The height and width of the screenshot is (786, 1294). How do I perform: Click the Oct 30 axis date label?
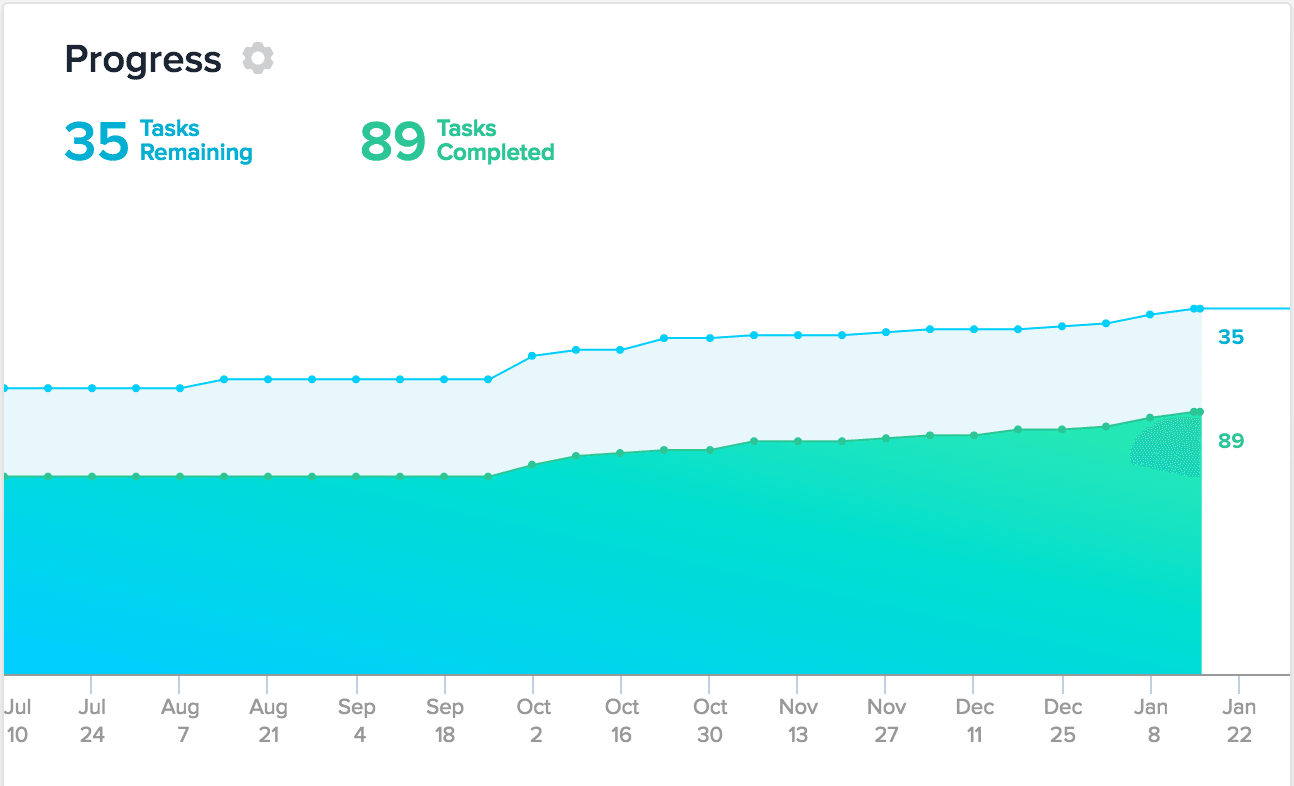(x=710, y=721)
